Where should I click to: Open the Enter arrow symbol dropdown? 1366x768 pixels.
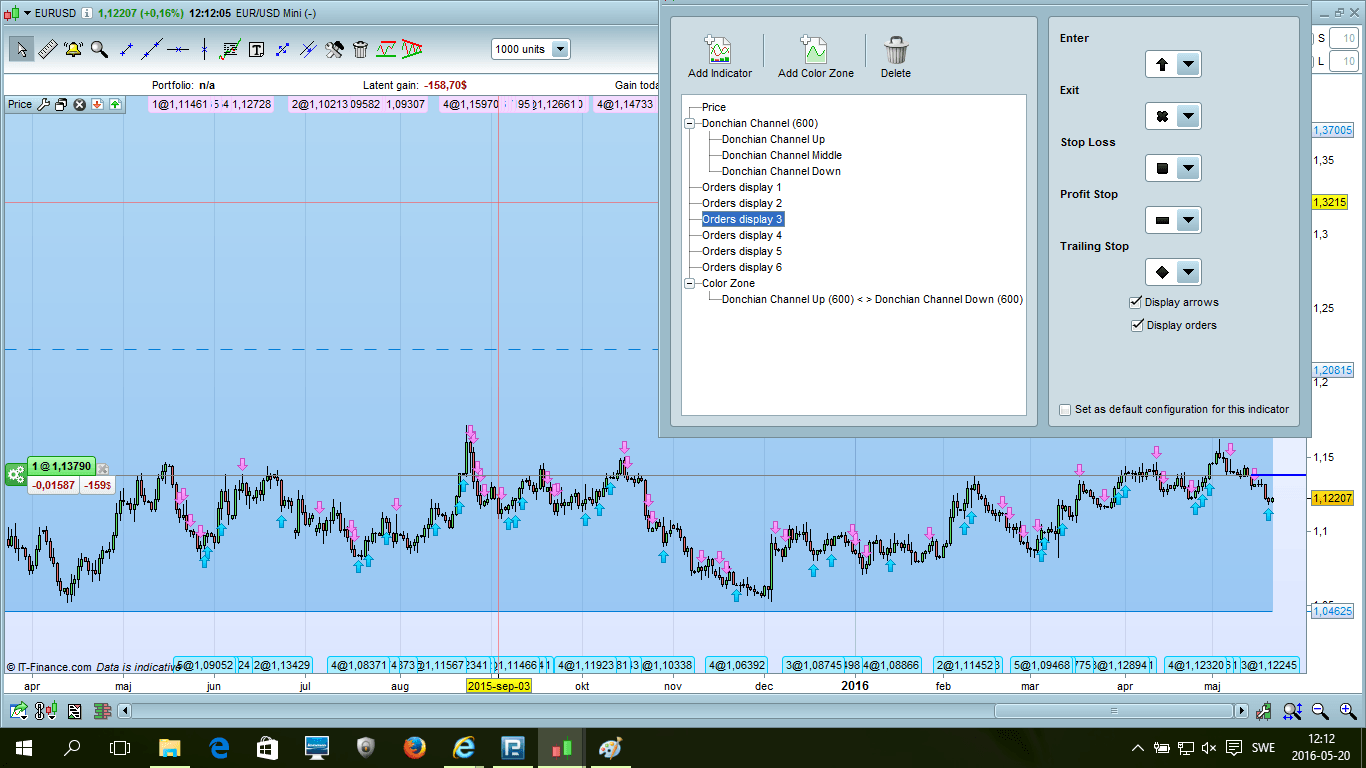[1187, 65]
